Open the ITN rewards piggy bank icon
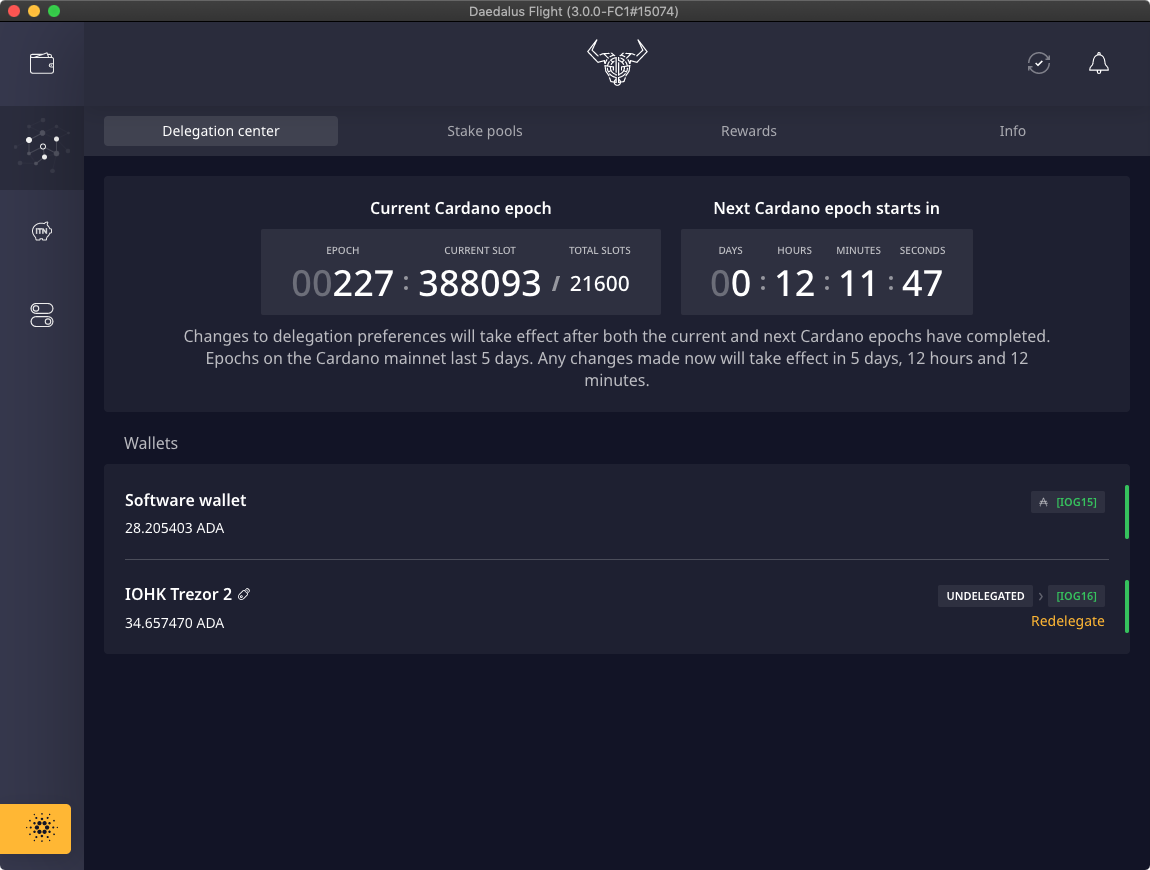Viewport: 1150px width, 870px height. tap(42, 232)
